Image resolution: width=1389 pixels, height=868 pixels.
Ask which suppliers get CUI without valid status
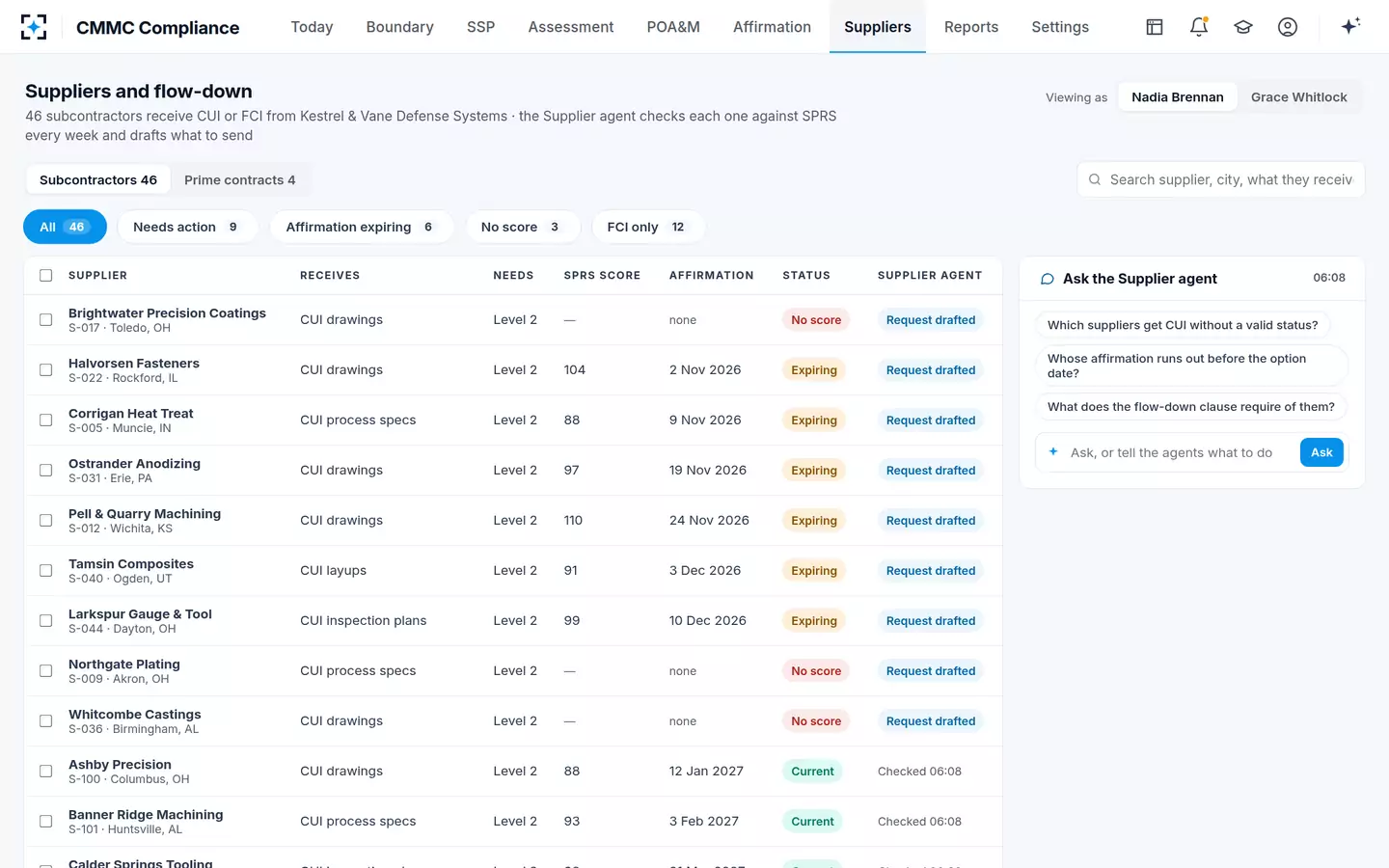(1183, 325)
